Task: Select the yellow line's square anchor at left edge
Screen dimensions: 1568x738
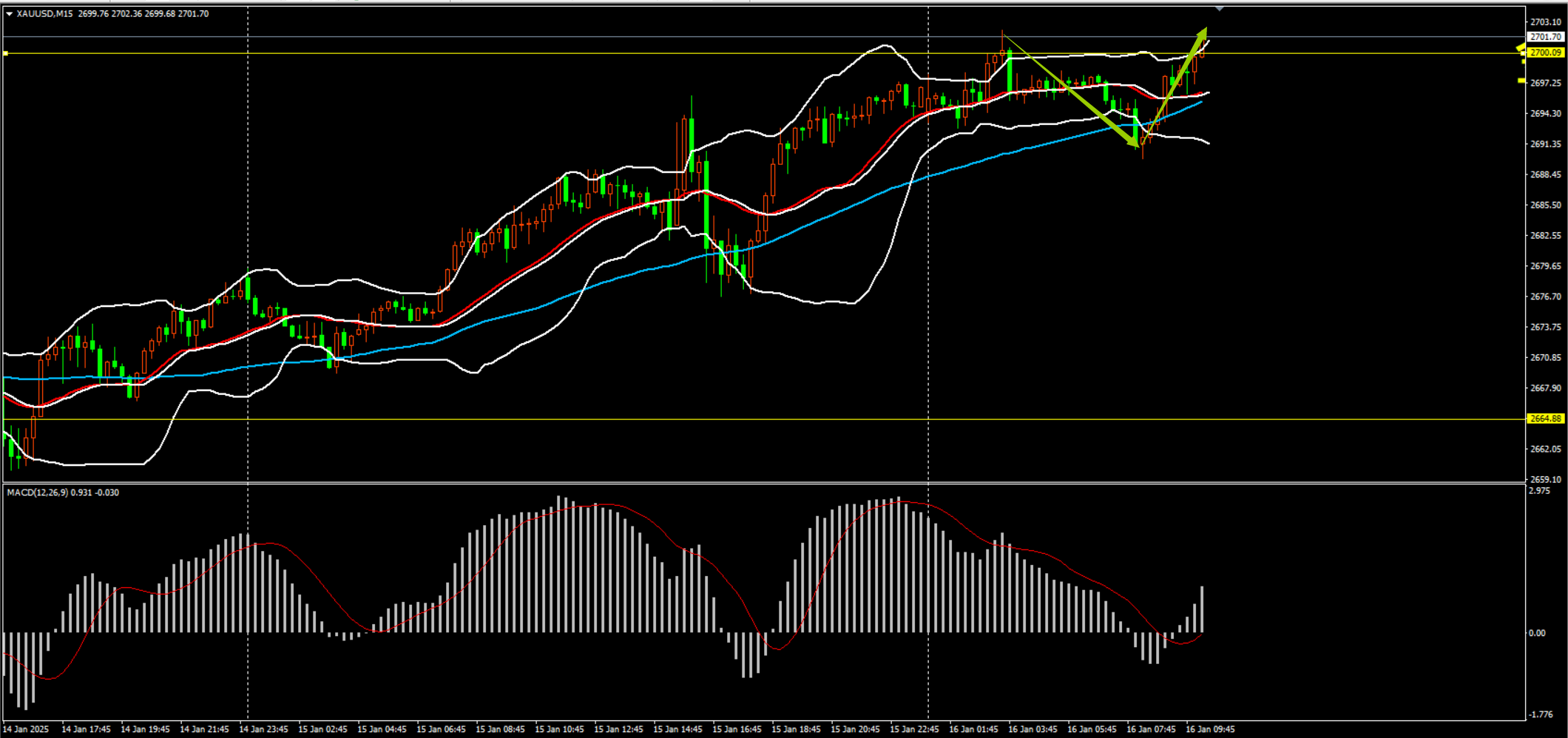Action: [5, 53]
